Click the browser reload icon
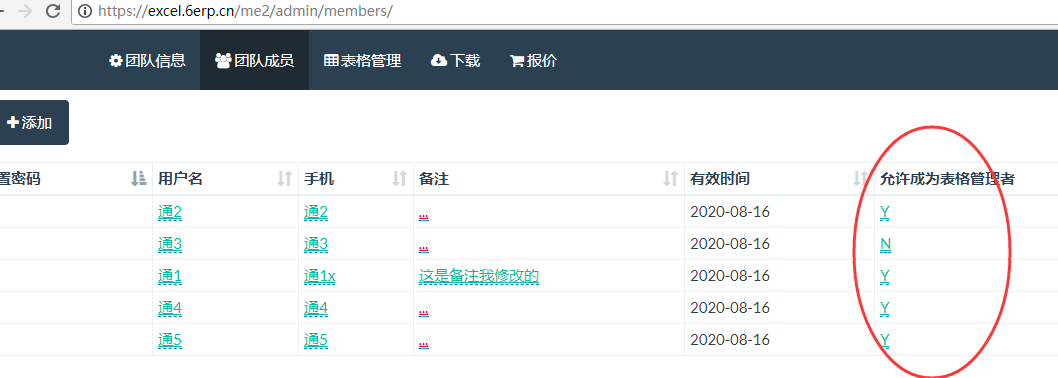The image size is (1058, 378). tap(53, 11)
